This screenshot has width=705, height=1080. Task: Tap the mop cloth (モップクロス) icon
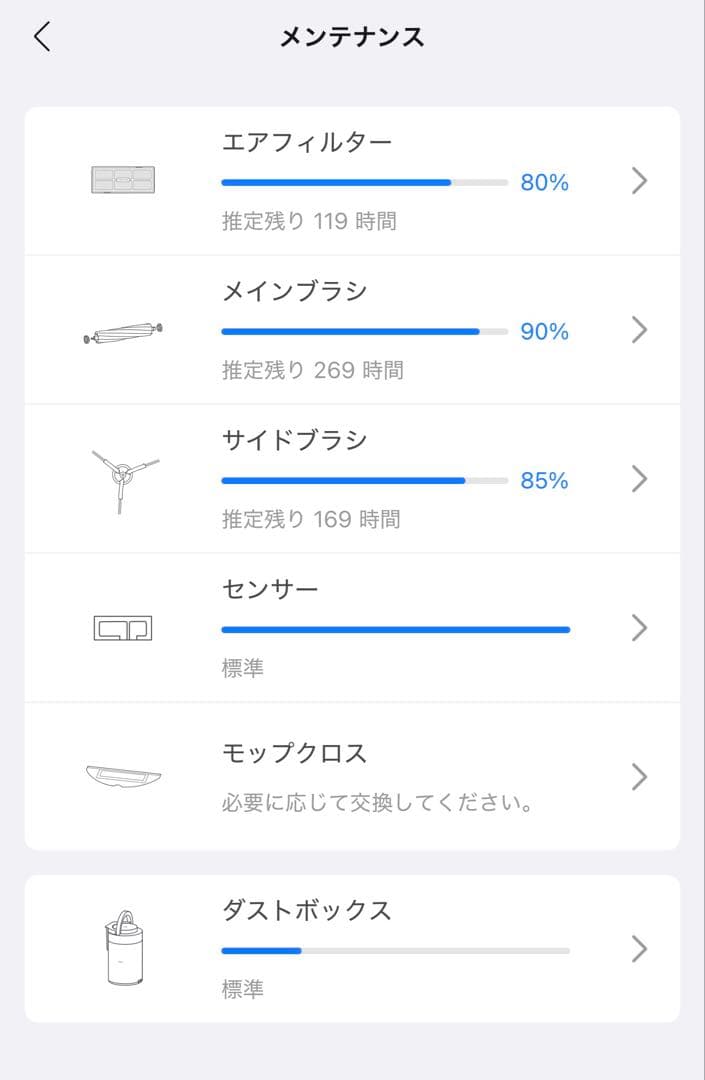122,775
